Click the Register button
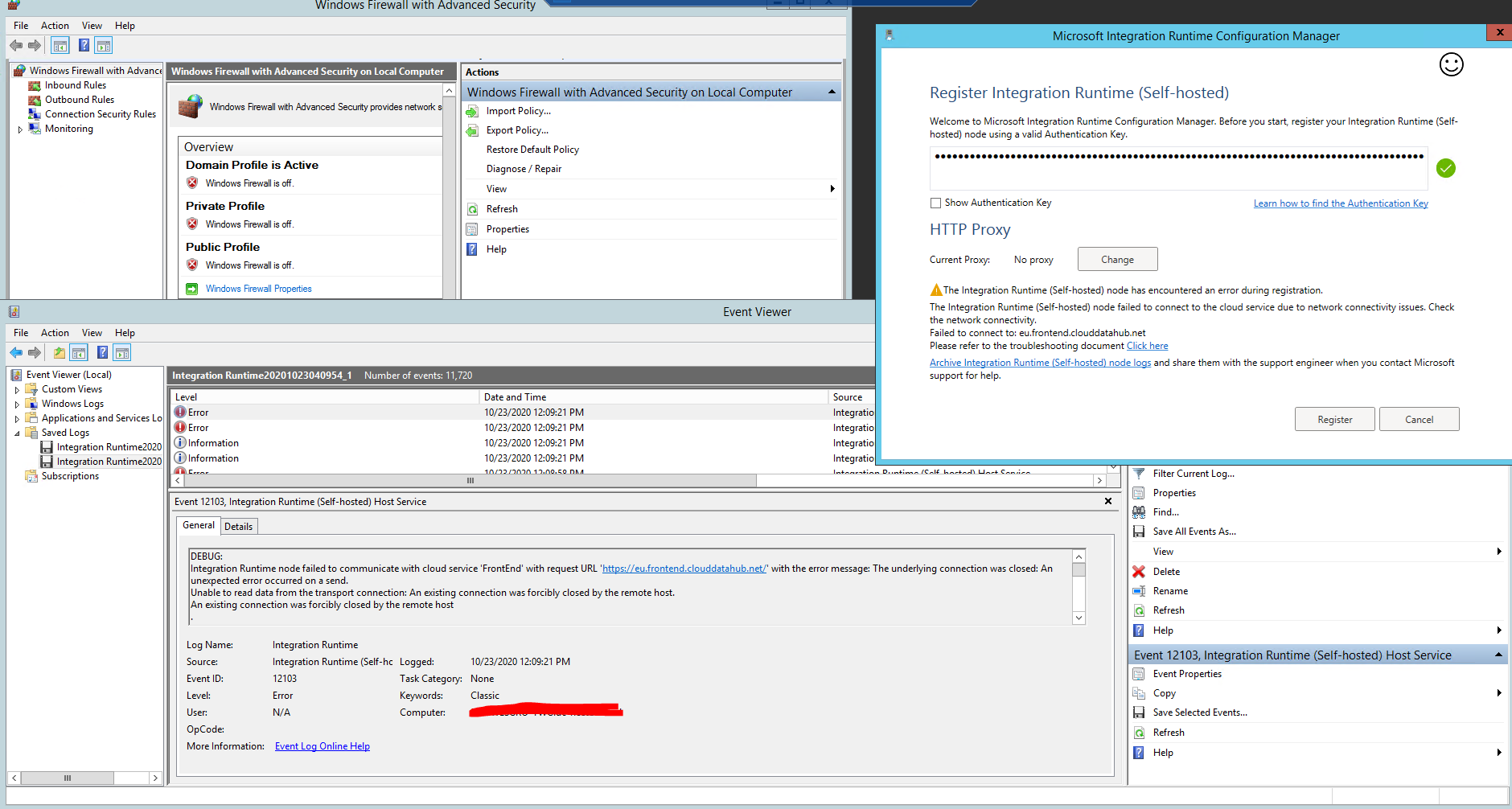Image resolution: width=1512 pixels, height=809 pixels. (x=1334, y=419)
